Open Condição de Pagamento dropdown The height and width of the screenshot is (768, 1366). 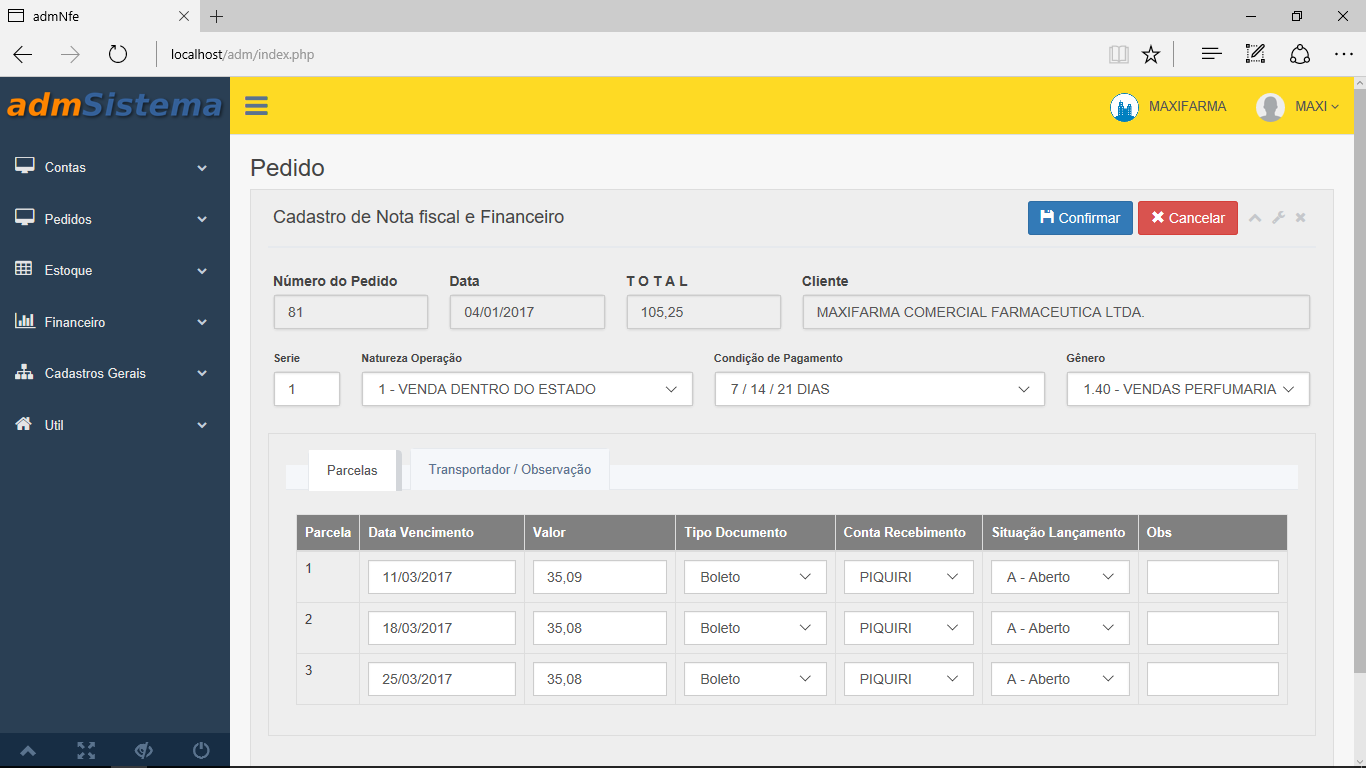pos(879,389)
